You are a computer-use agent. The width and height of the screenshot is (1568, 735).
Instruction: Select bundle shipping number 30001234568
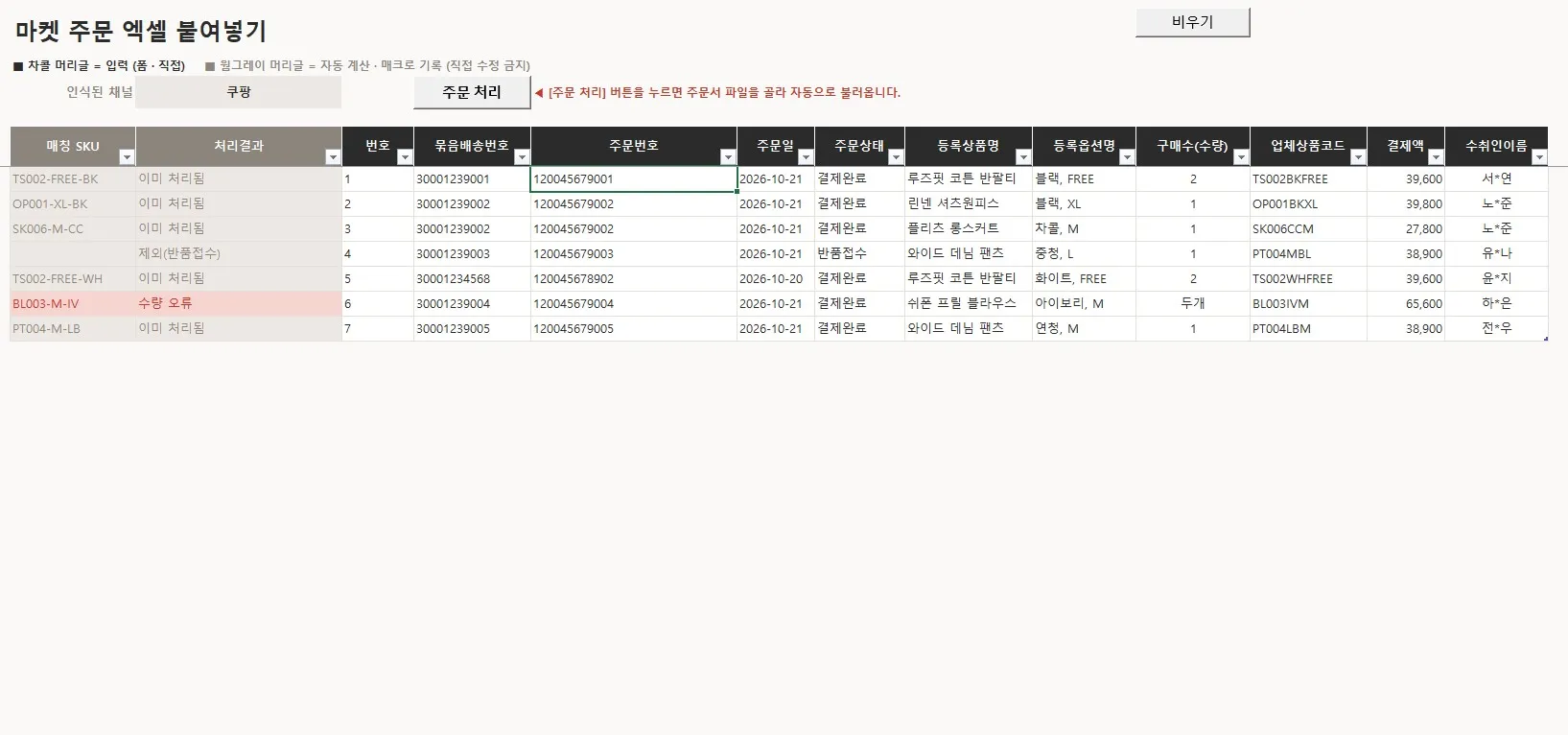click(472, 279)
